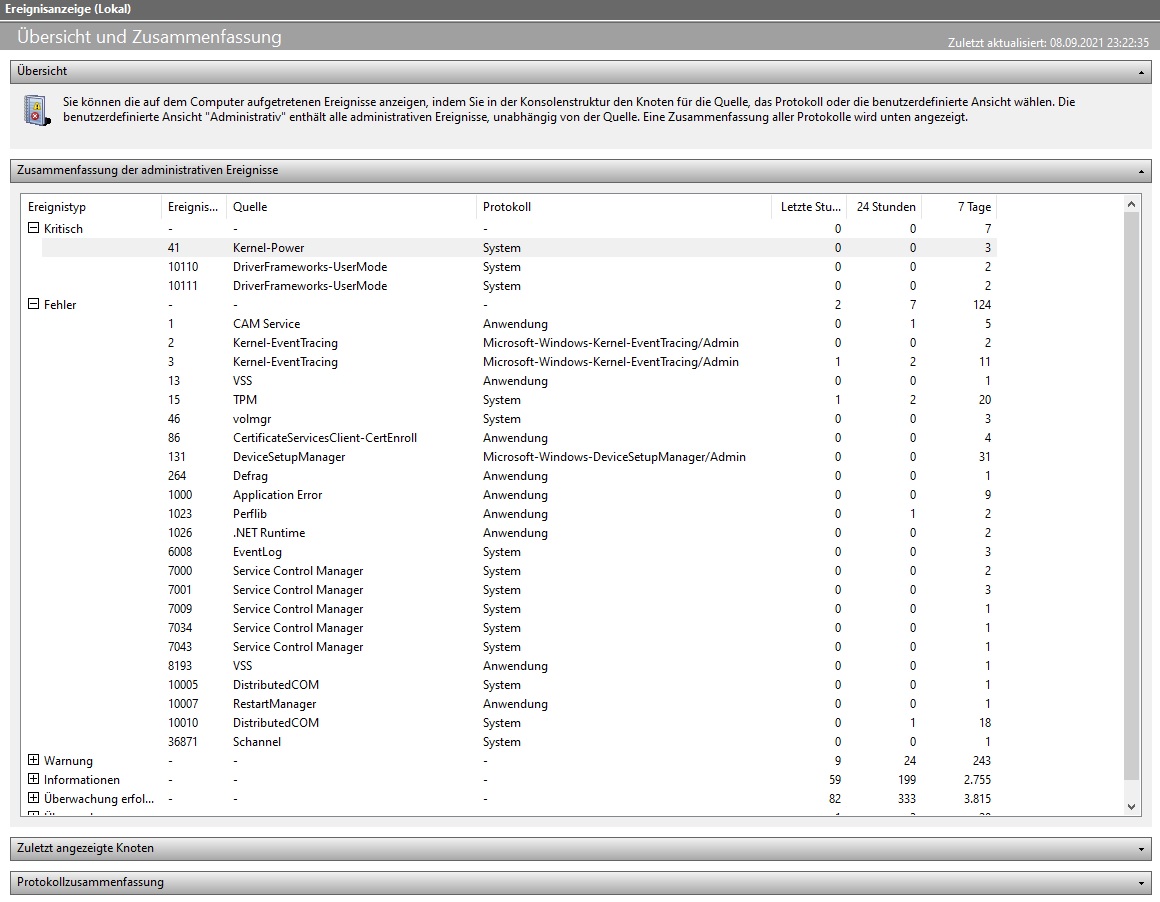Select Service Control Manager event 7034 row

519,627
